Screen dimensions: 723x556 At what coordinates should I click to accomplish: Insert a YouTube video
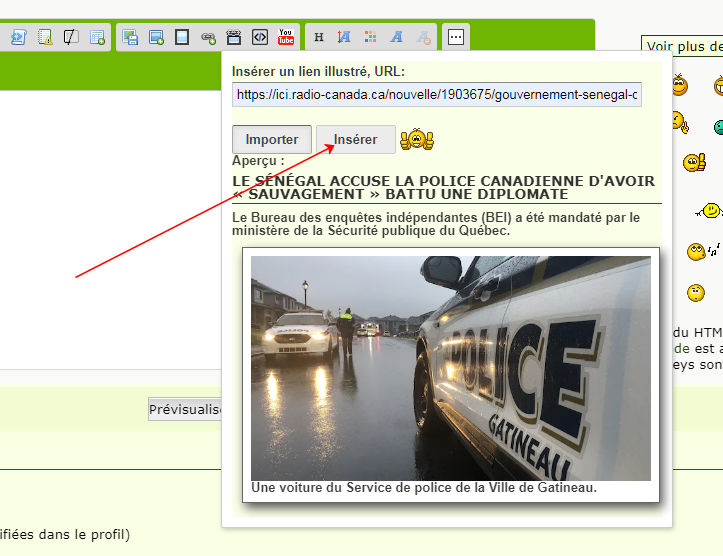pyautogui.click(x=286, y=37)
